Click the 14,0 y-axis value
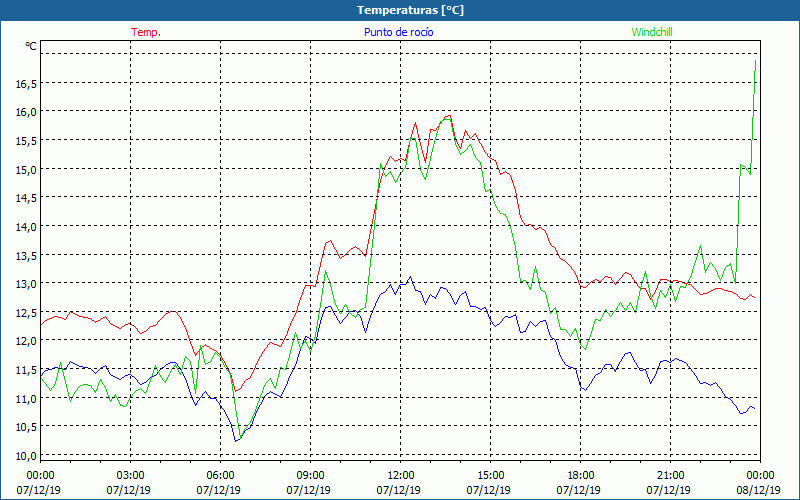This screenshot has width=800, height=500. click(x=26, y=228)
